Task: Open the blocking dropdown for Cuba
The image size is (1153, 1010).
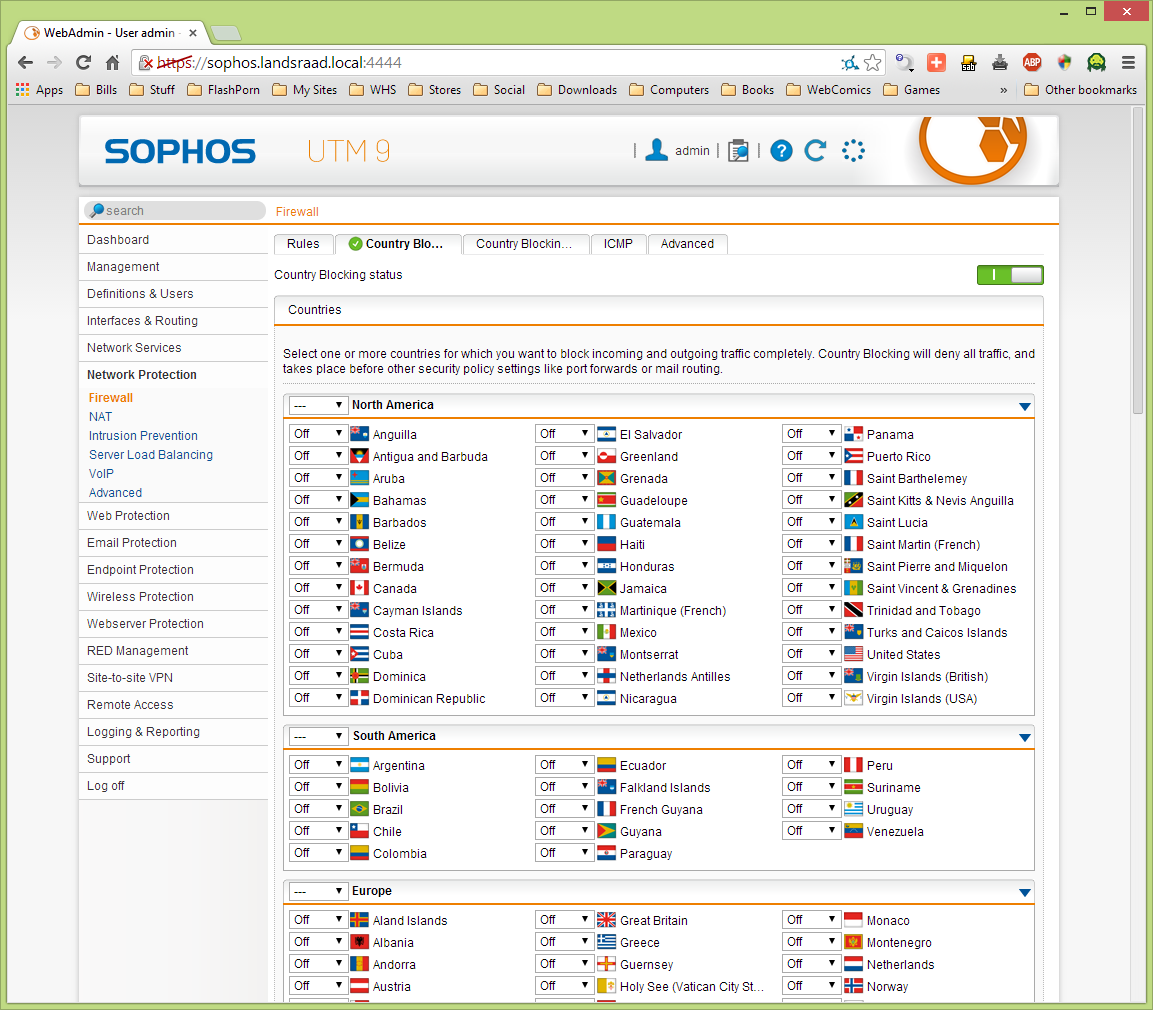Action: point(318,654)
